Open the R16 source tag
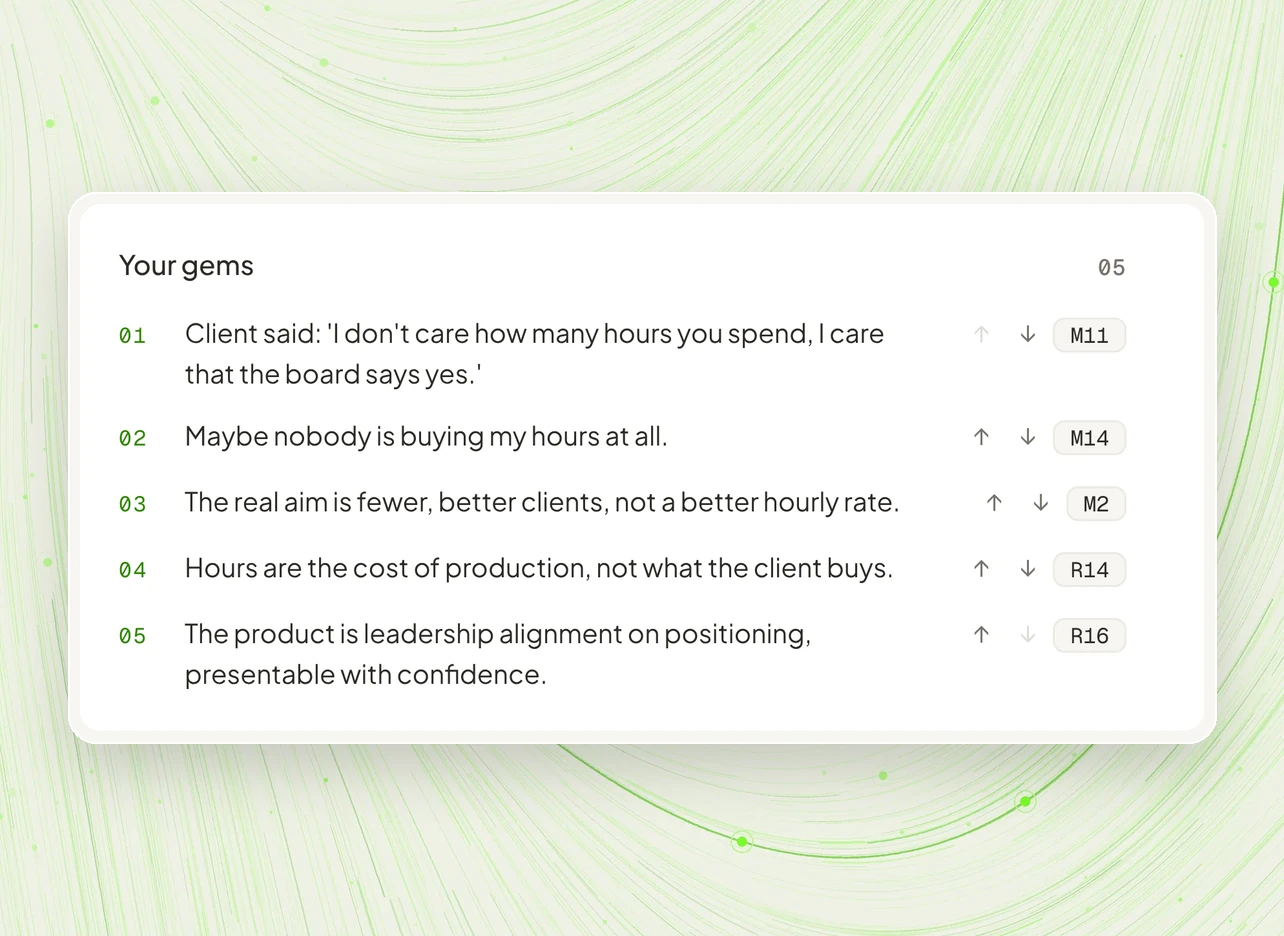This screenshot has height=936, width=1284. pos(1089,636)
